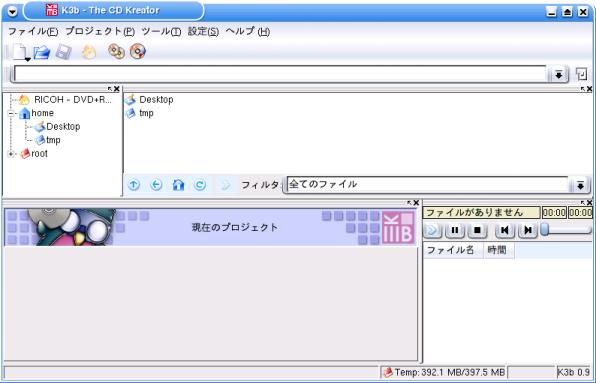The height and width of the screenshot is (383, 596).
Task: Select the root folder in tree
Action: [x=34, y=154]
